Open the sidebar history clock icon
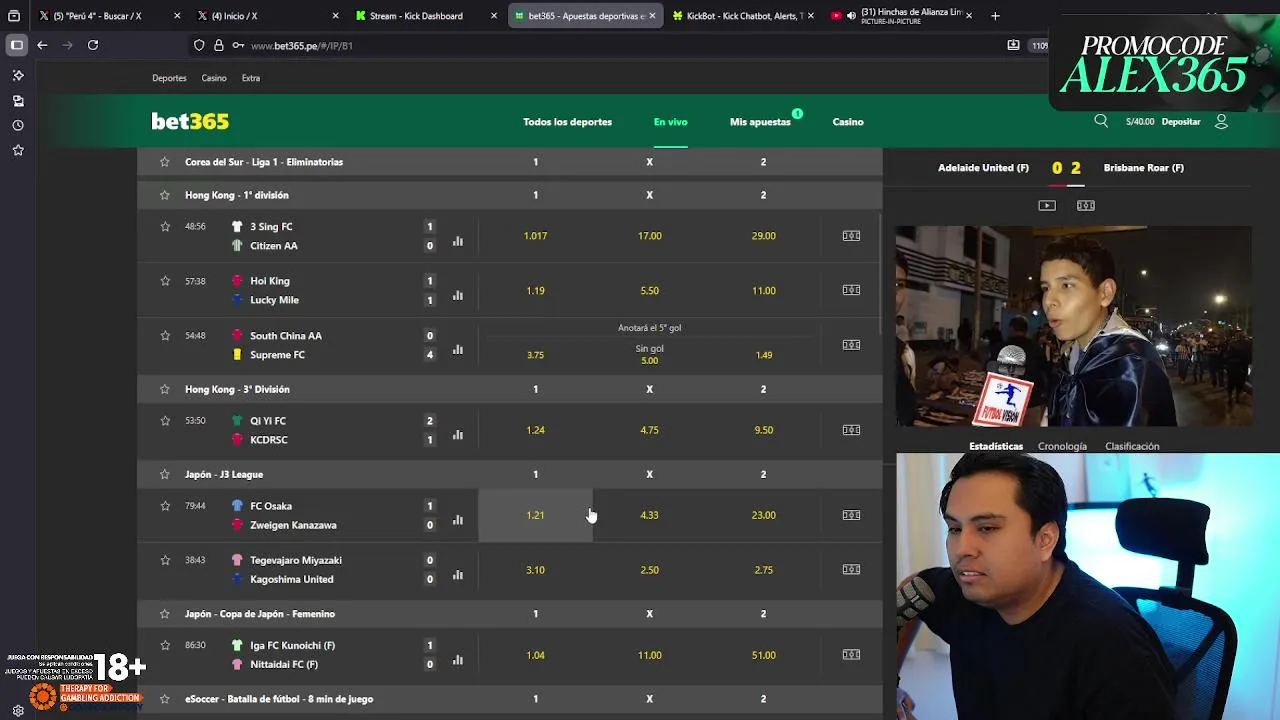This screenshot has width=1280, height=720. (x=18, y=125)
